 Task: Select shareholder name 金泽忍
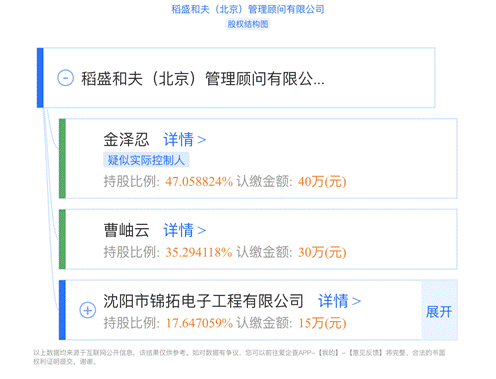pos(126,139)
